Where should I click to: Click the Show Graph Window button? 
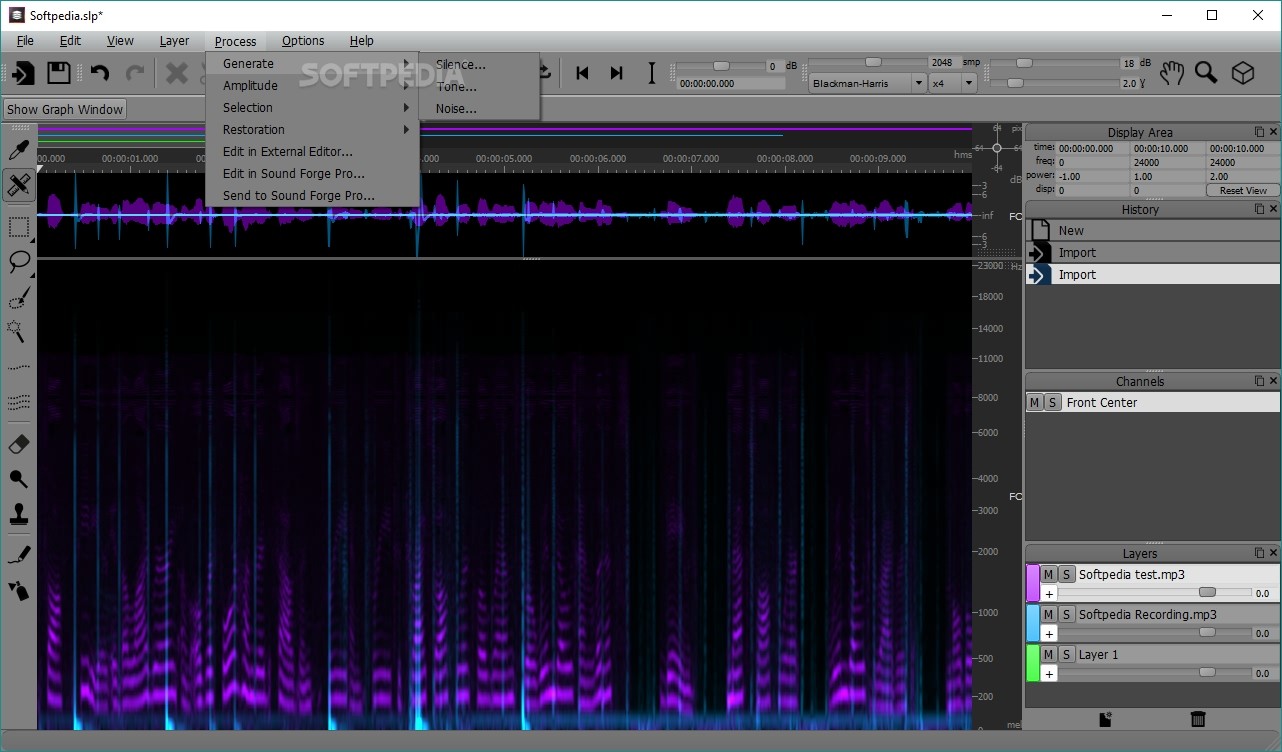[65, 110]
